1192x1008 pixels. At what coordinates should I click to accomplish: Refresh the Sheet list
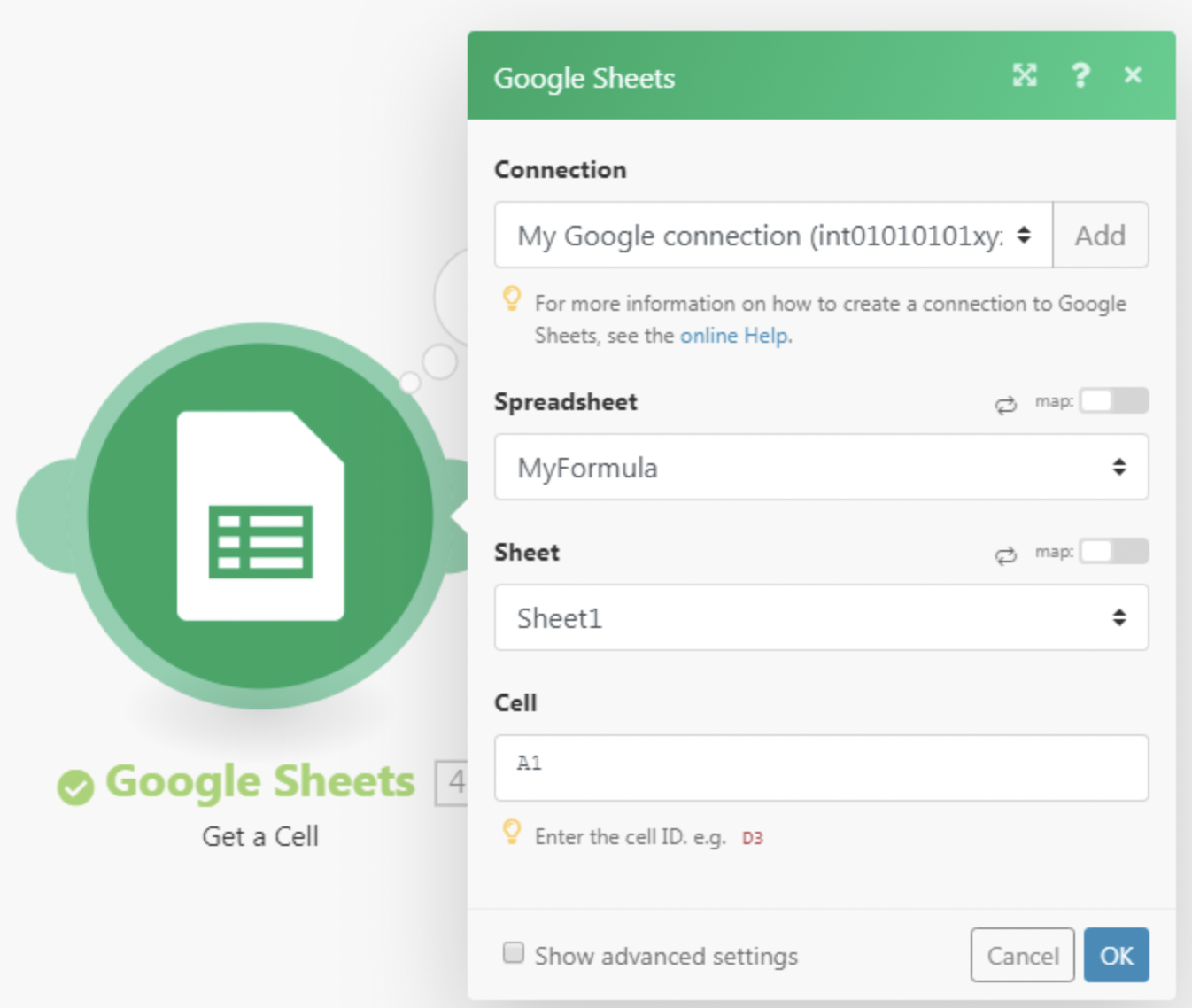click(1005, 555)
